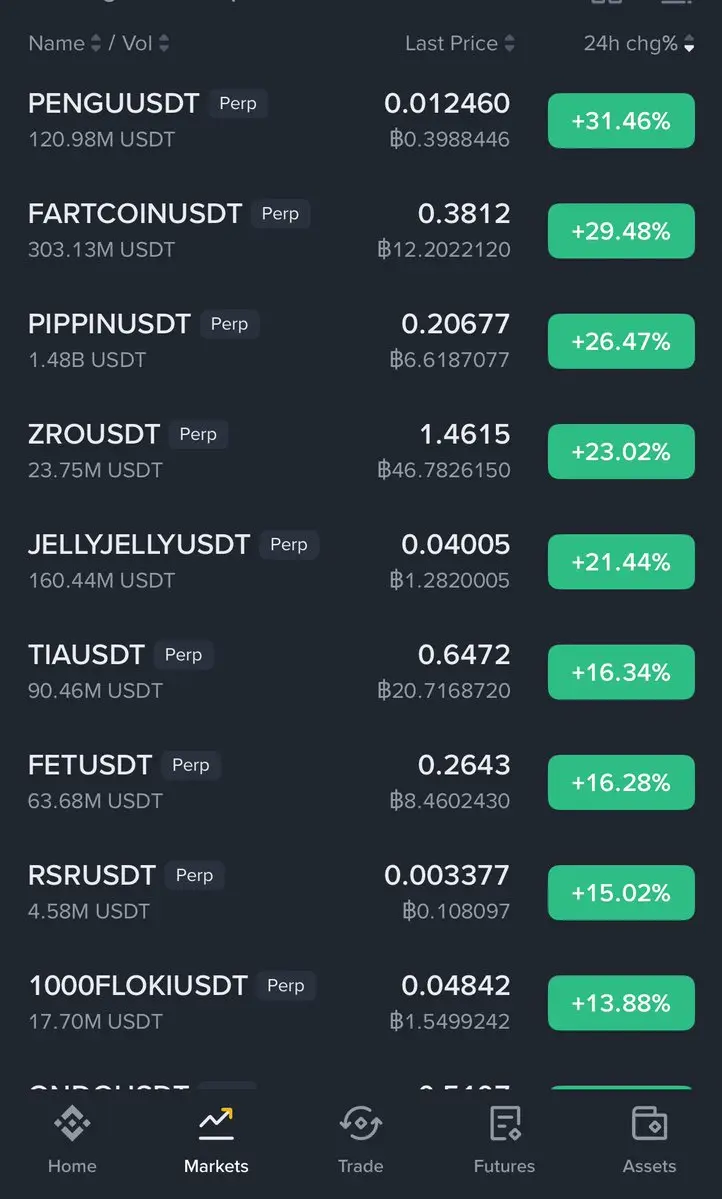Tap RSRUSDT +15.02% badge

point(621,892)
